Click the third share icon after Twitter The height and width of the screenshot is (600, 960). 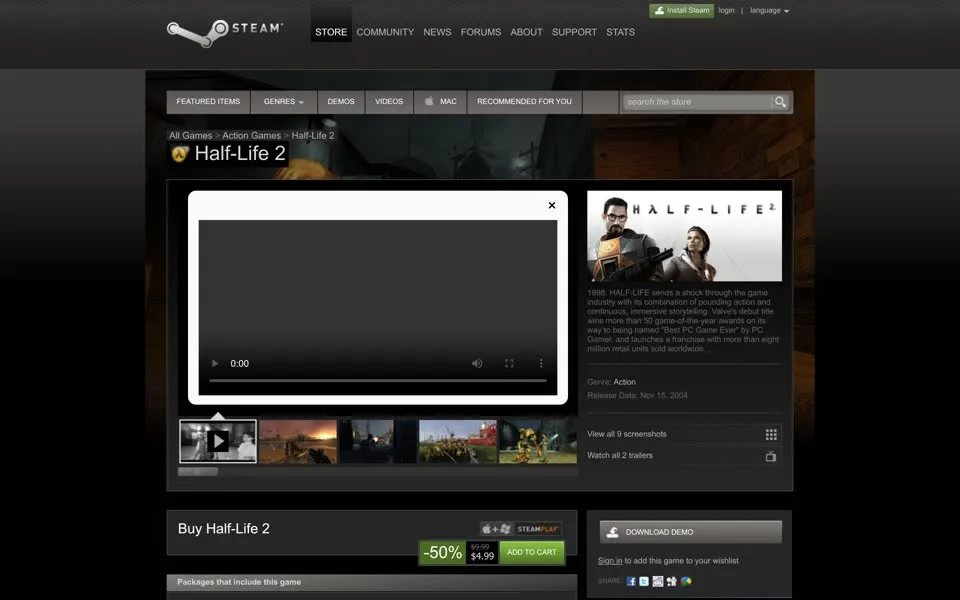pos(658,581)
